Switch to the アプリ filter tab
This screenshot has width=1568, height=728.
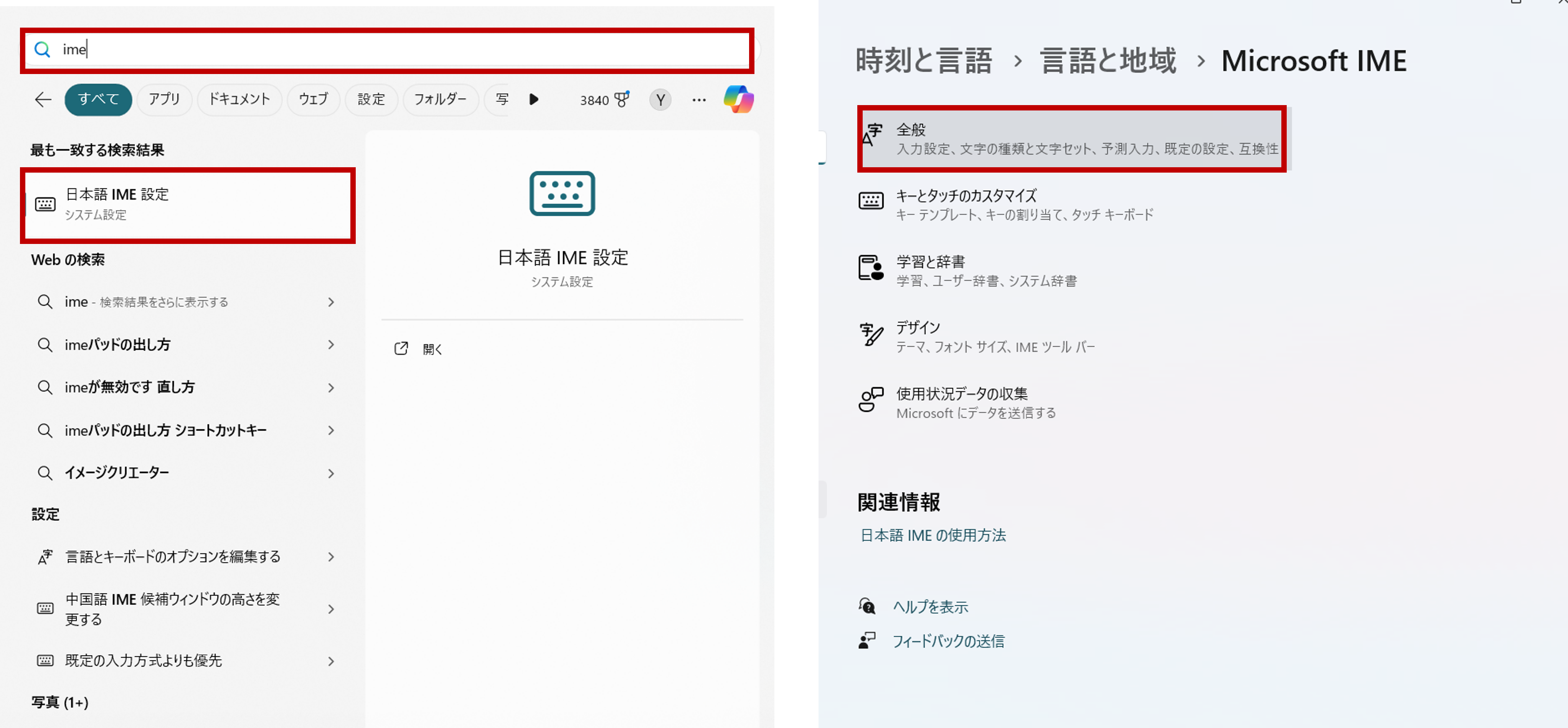pos(164,99)
